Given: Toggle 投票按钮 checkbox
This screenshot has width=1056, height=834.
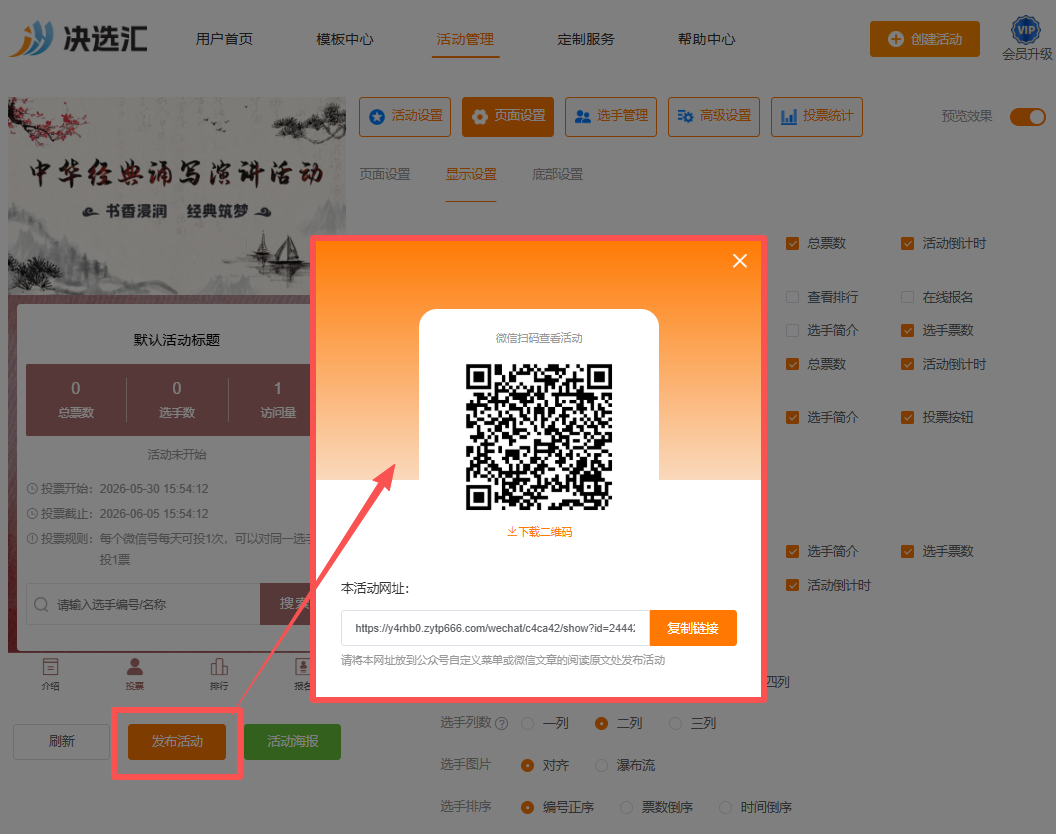Looking at the screenshot, I should click(x=908, y=418).
